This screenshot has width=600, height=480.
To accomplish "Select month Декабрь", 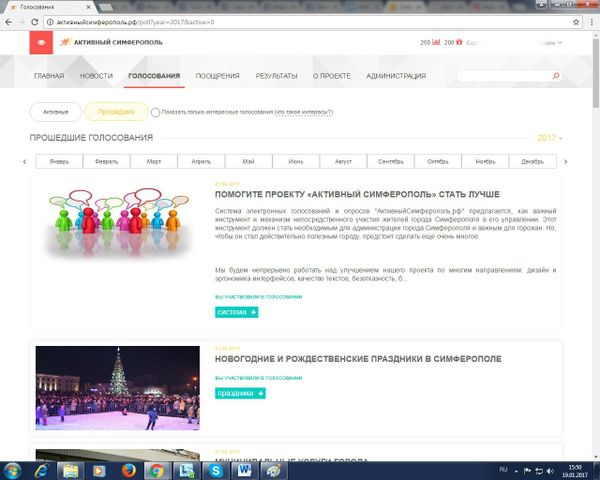I will (x=533, y=162).
